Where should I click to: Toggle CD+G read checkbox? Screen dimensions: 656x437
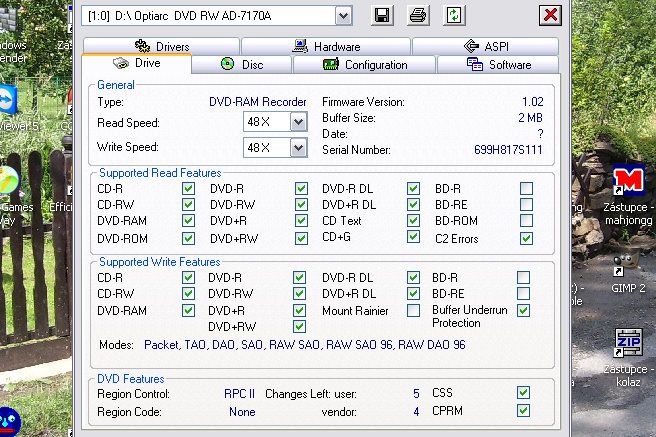click(413, 237)
